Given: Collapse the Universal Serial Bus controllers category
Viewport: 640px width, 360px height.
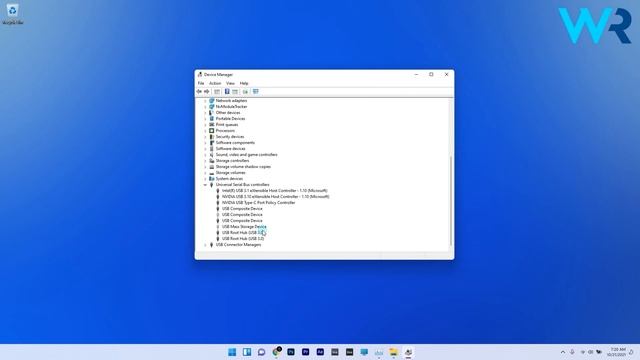Looking at the screenshot, I should (205, 184).
